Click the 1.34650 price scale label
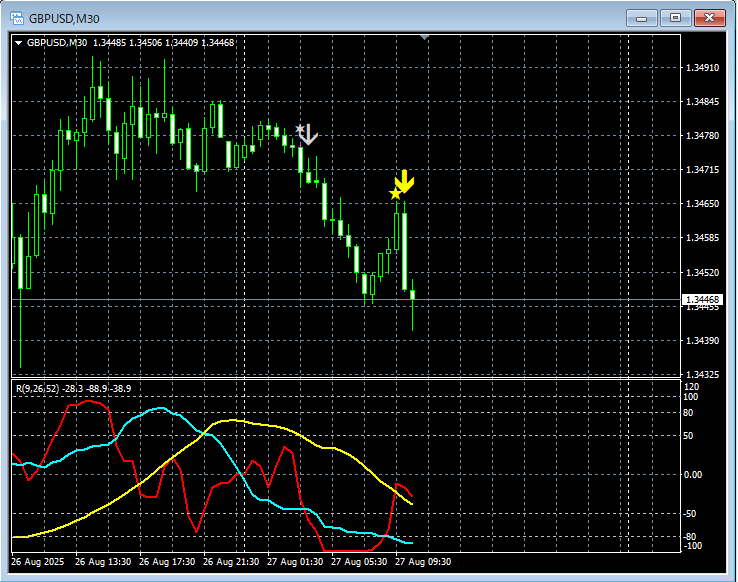The width and height of the screenshot is (738, 582). (702, 204)
